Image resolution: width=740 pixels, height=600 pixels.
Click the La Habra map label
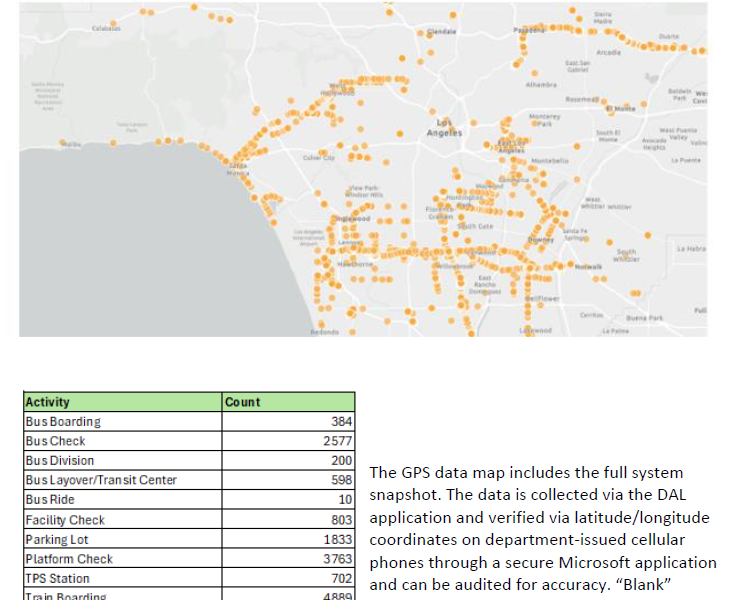[692, 247]
